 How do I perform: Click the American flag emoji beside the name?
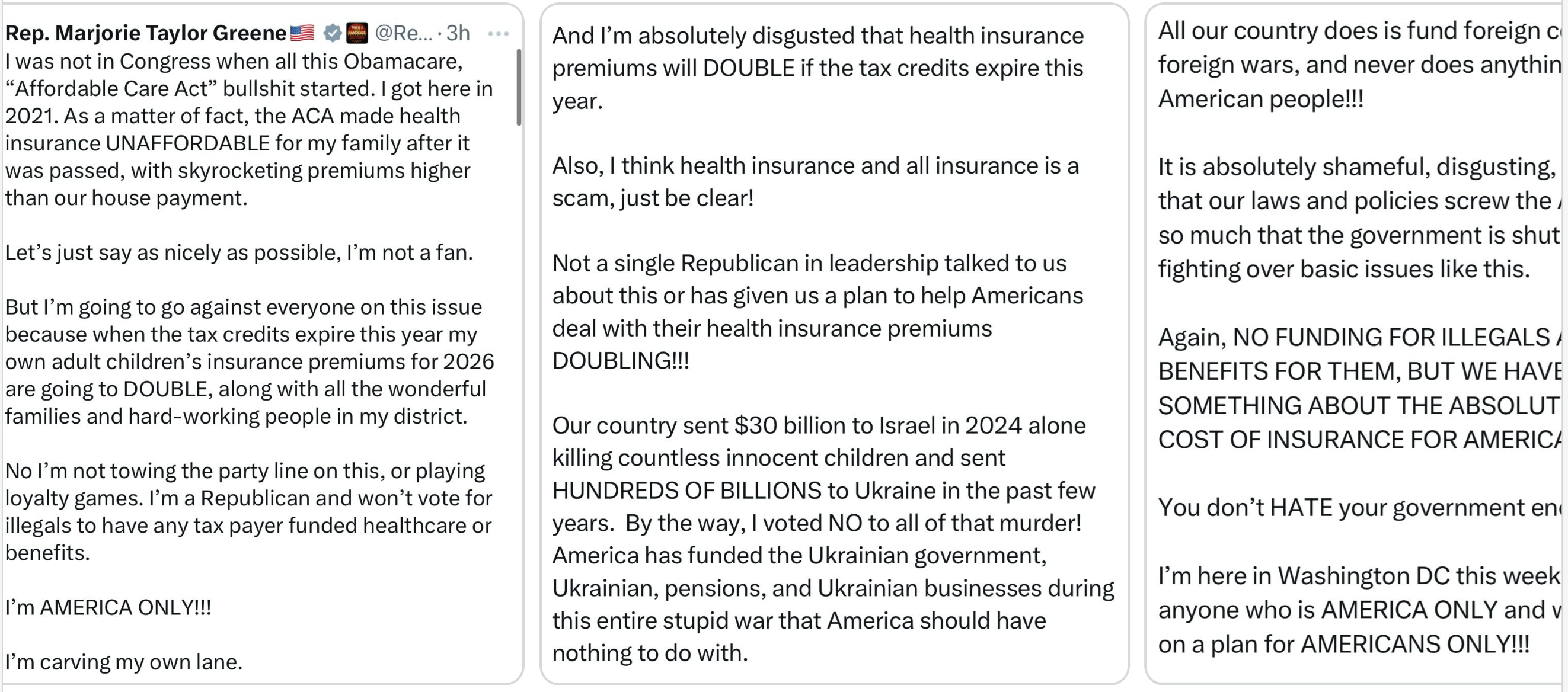point(302,33)
